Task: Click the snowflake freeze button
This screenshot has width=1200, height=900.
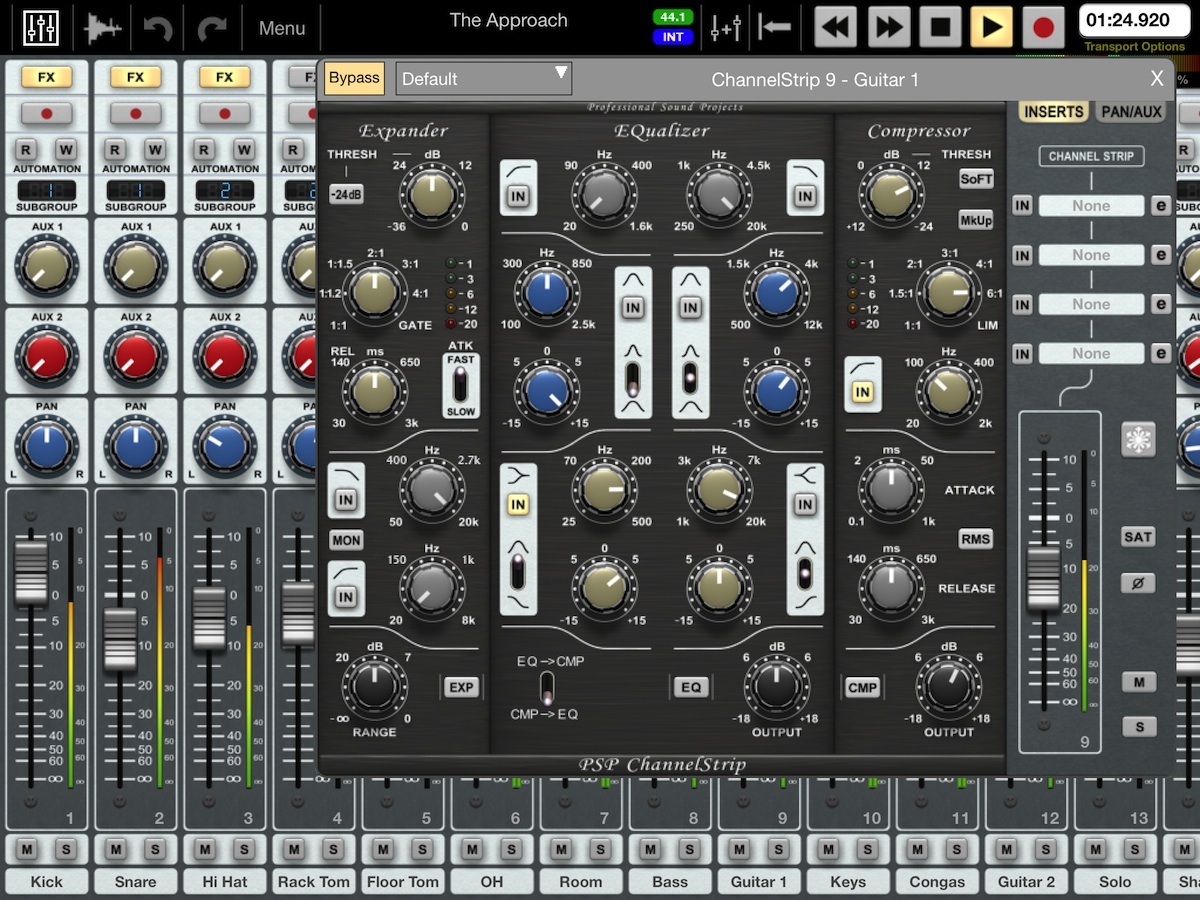Action: [x=1138, y=440]
